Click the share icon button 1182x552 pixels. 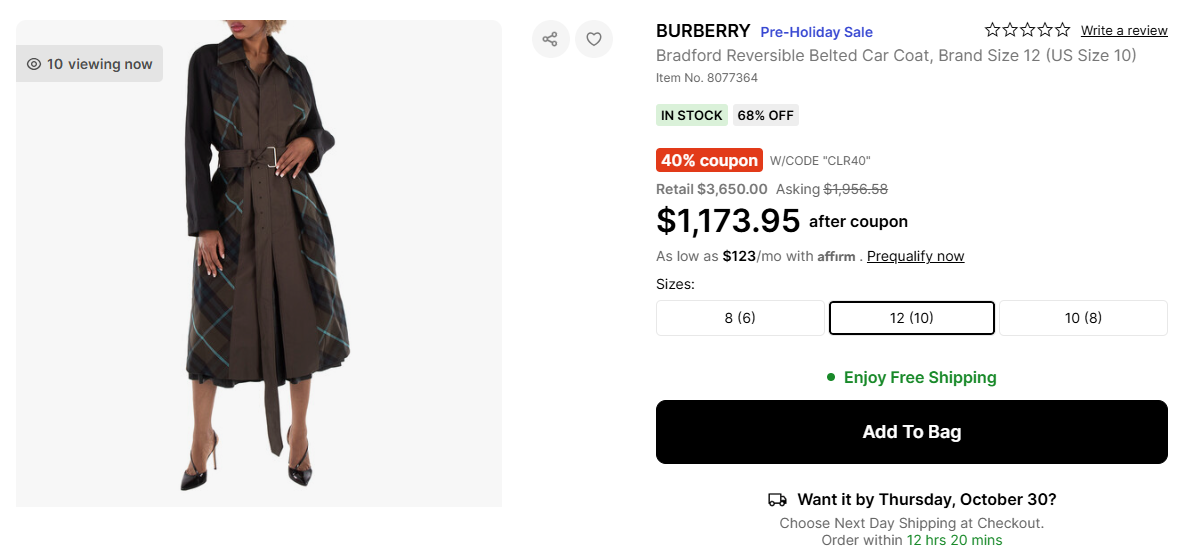pos(550,39)
